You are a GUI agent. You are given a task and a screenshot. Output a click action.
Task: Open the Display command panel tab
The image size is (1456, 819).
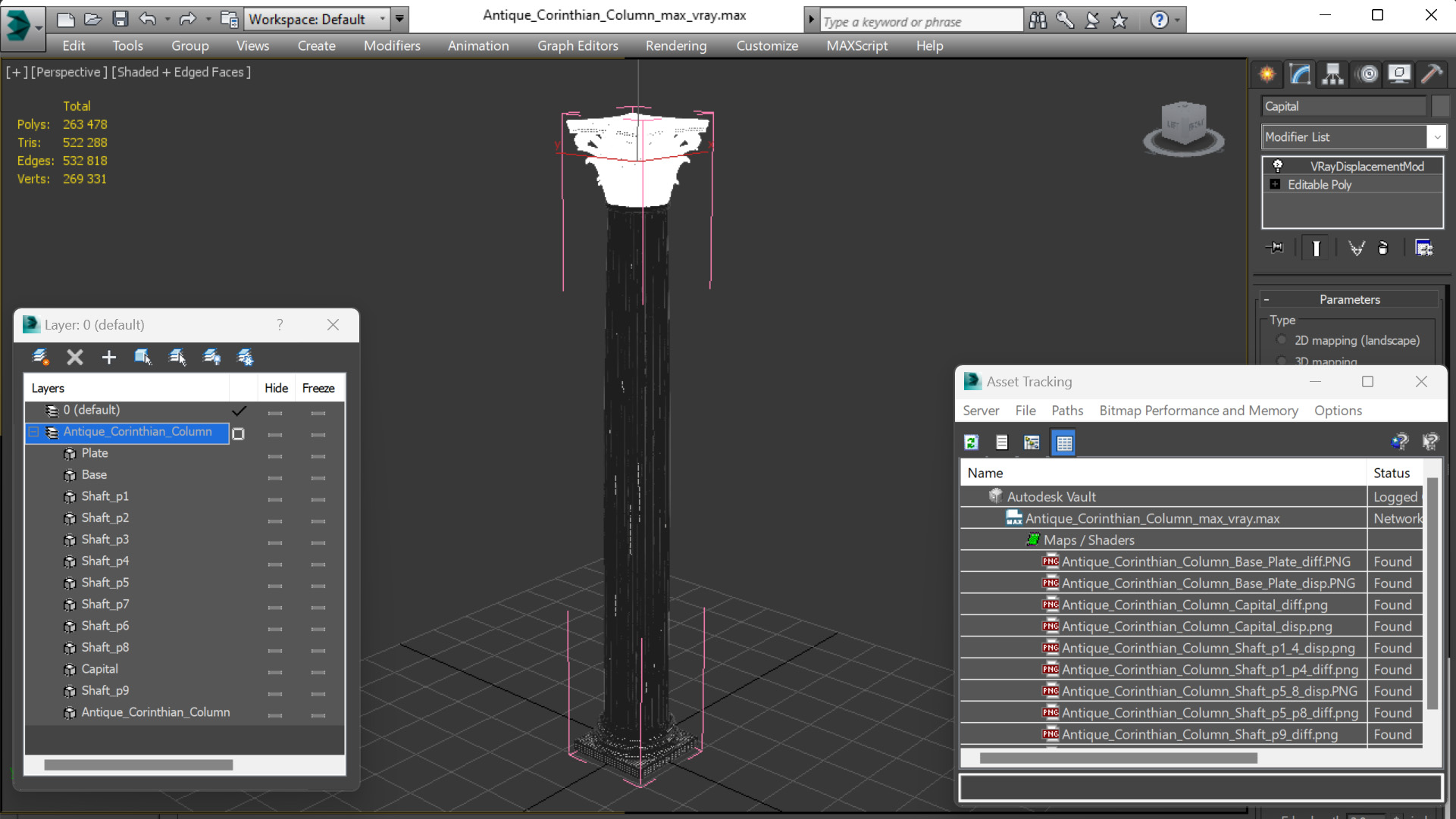tap(1399, 74)
